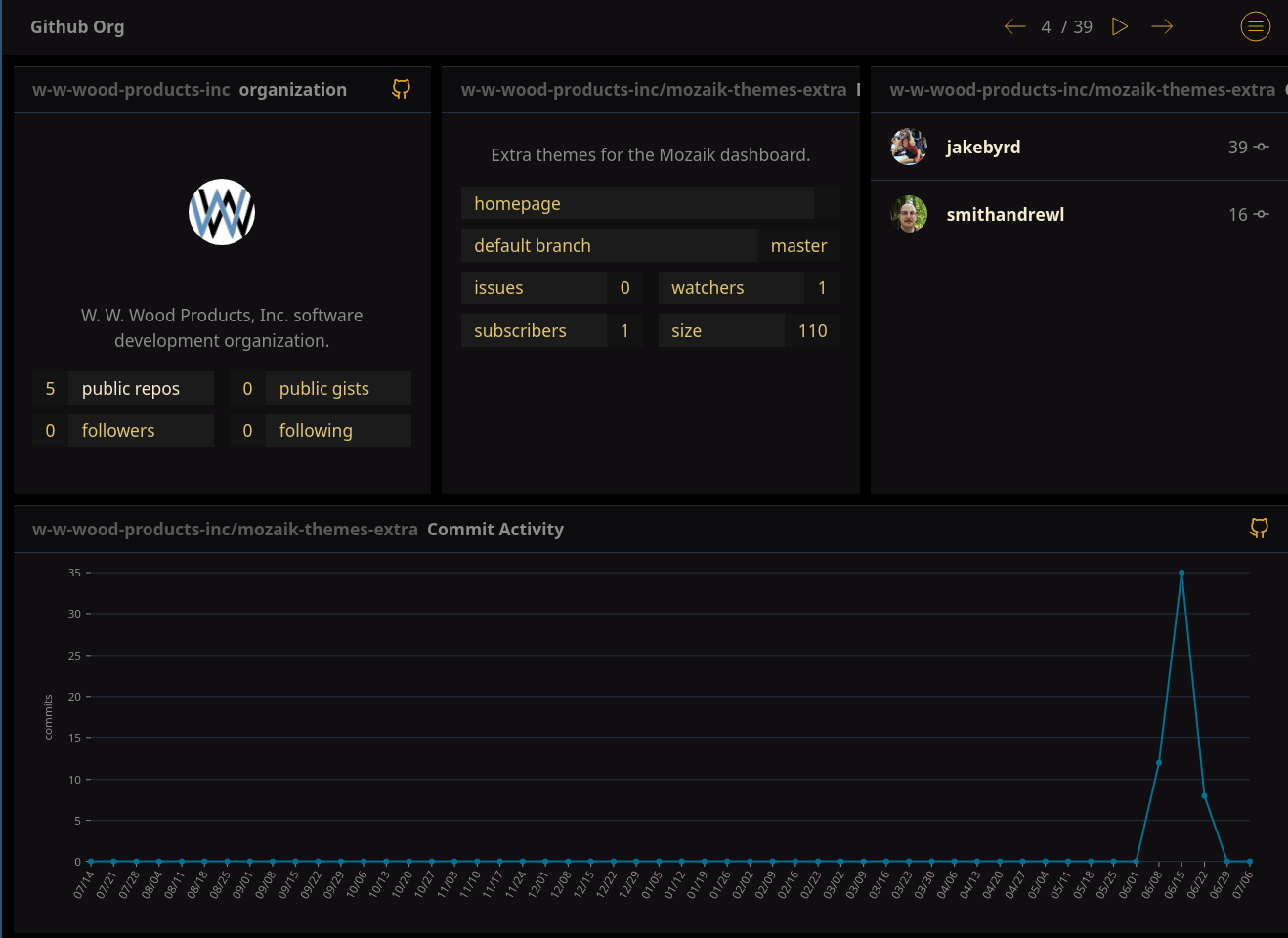Click the chart peak data point near 35
This screenshot has width=1288, height=938.
click(x=1181, y=573)
